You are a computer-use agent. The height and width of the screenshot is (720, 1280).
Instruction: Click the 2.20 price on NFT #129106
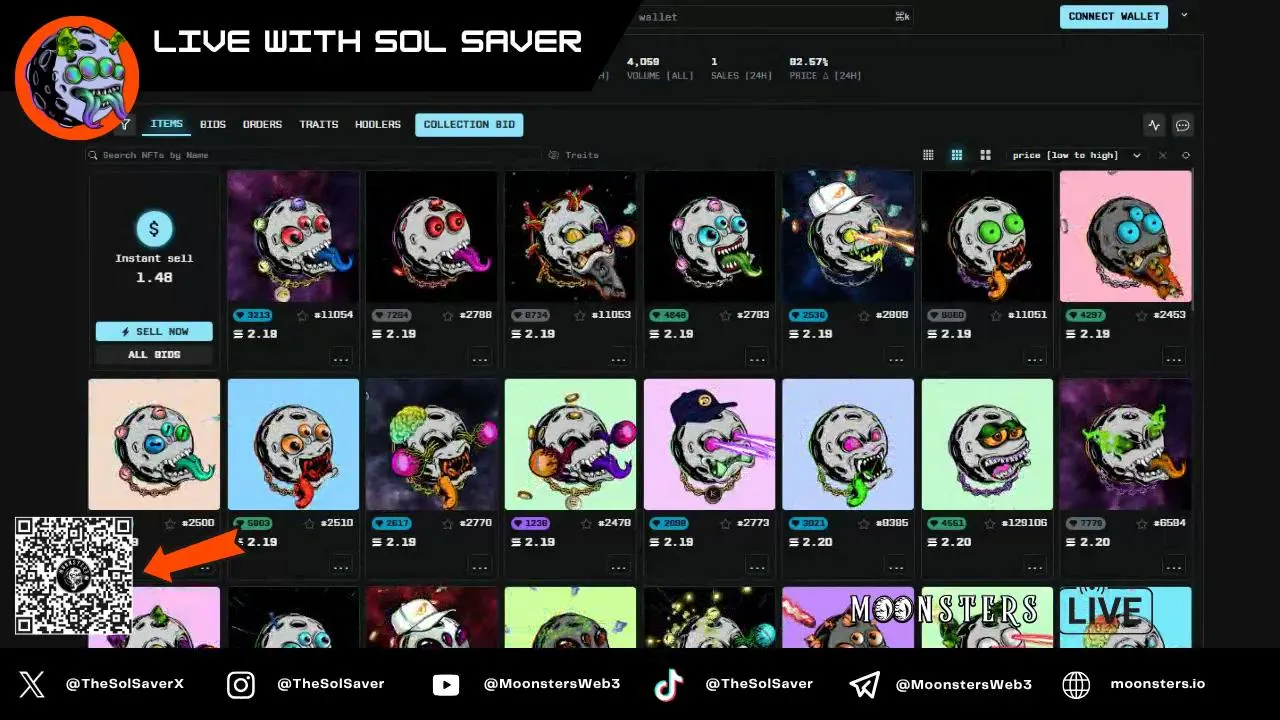949,542
